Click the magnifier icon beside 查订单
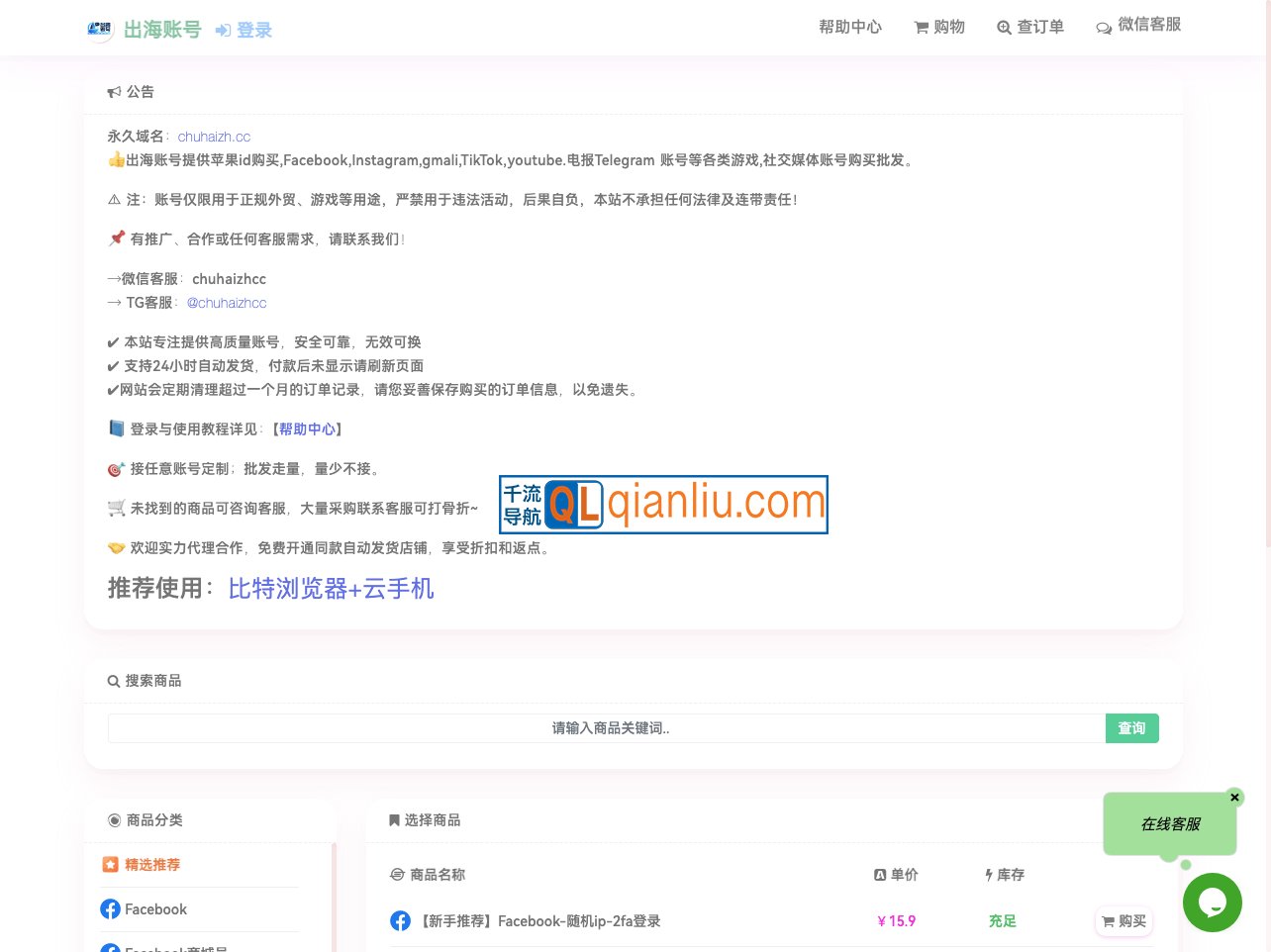This screenshot has width=1271, height=952. click(1005, 28)
